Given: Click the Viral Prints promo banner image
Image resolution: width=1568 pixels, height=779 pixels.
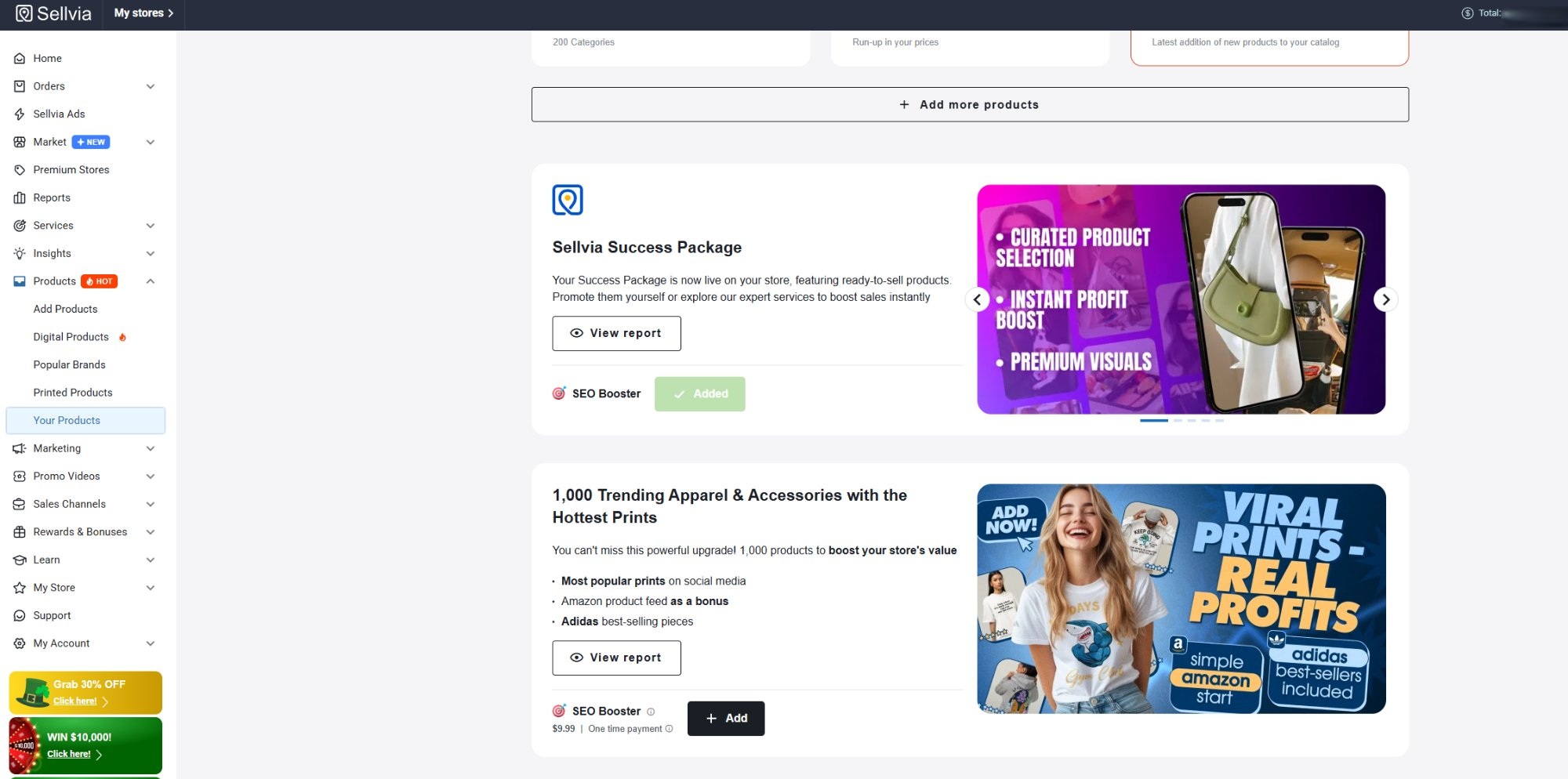Looking at the screenshot, I should tap(1181, 599).
